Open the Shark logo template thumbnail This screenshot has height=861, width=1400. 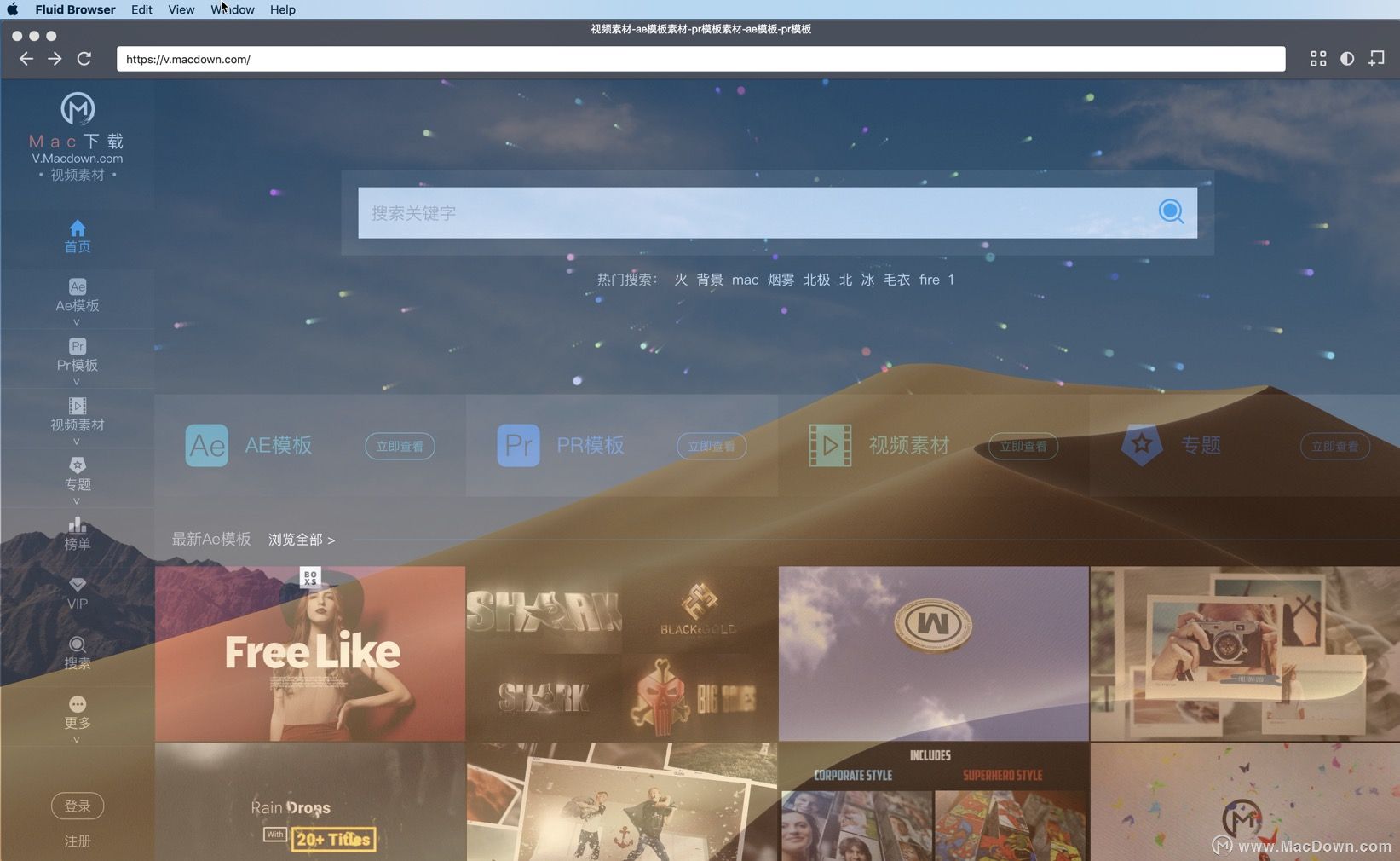coord(622,654)
